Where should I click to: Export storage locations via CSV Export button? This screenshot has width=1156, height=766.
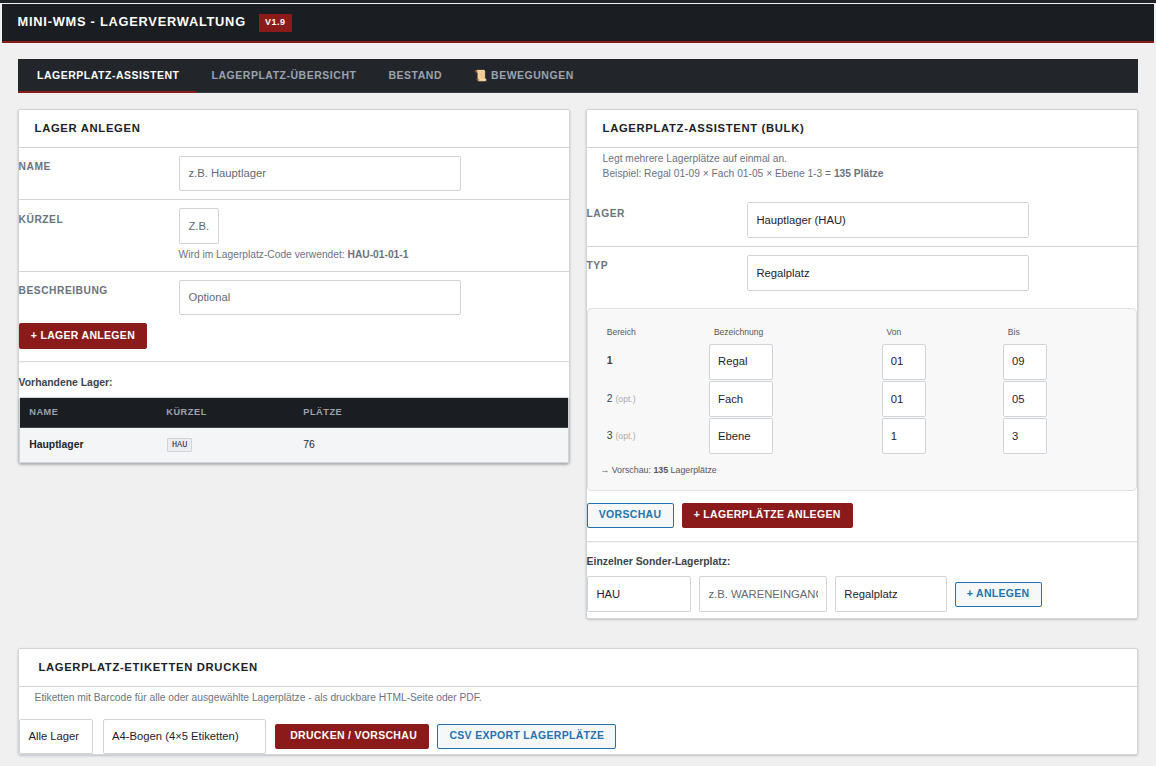[526, 736]
